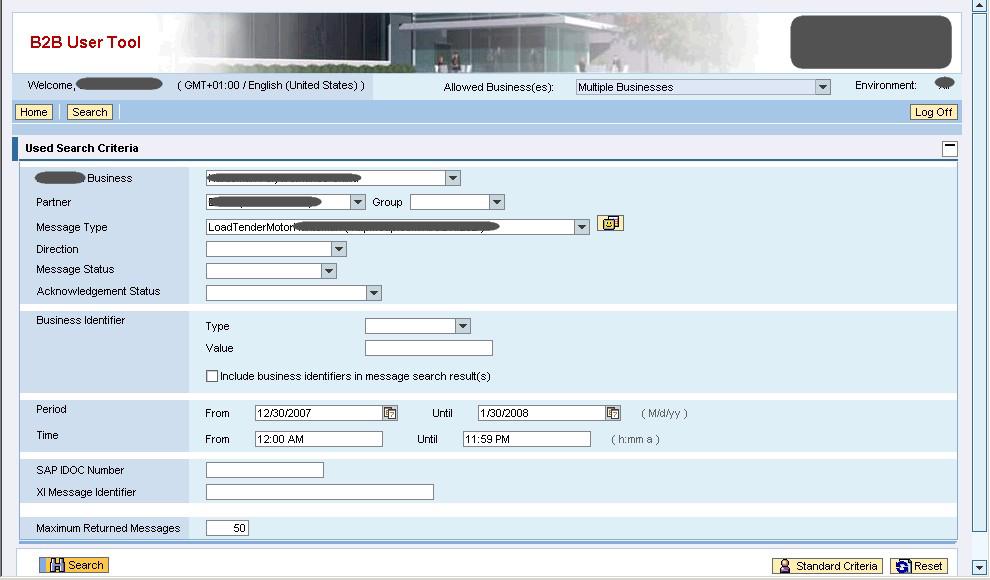Click the SAP IDOC Number field

(265, 470)
